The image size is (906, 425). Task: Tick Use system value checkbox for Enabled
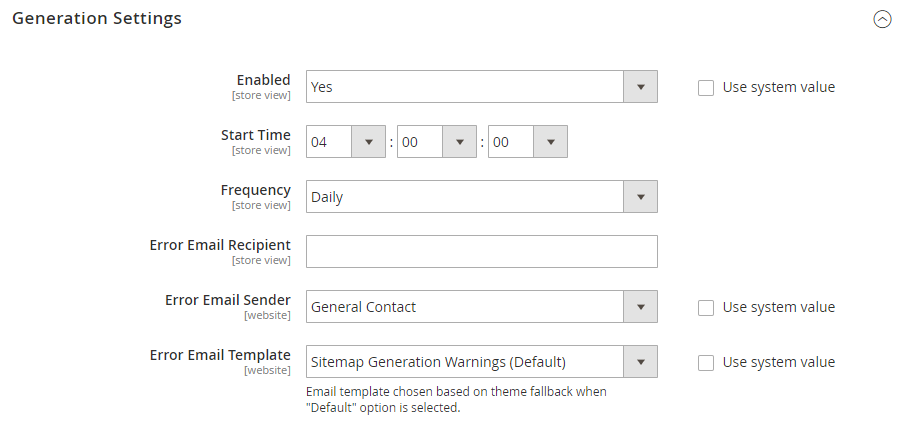pos(706,87)
